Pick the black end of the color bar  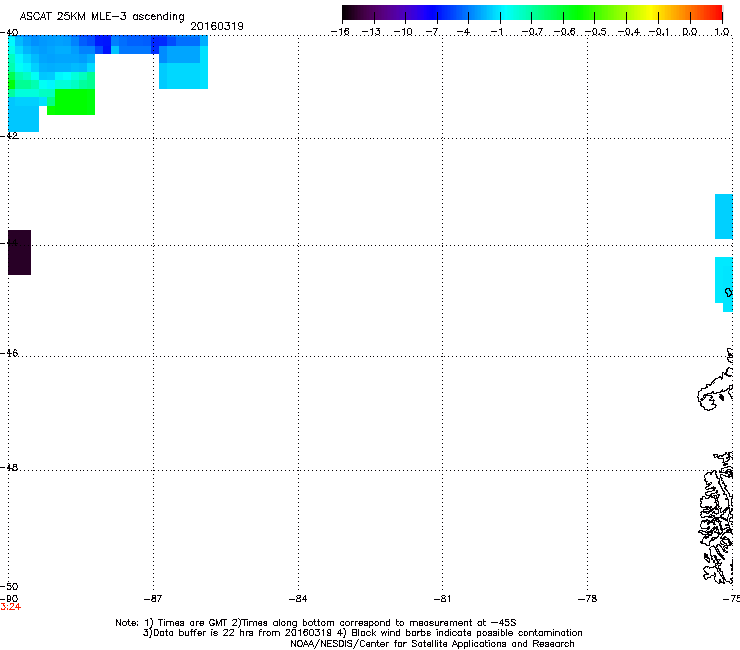[x=349, y=12]
